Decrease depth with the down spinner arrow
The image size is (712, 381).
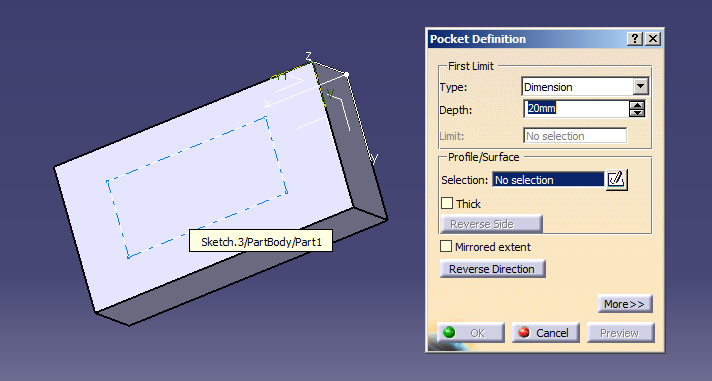[637, 113]
